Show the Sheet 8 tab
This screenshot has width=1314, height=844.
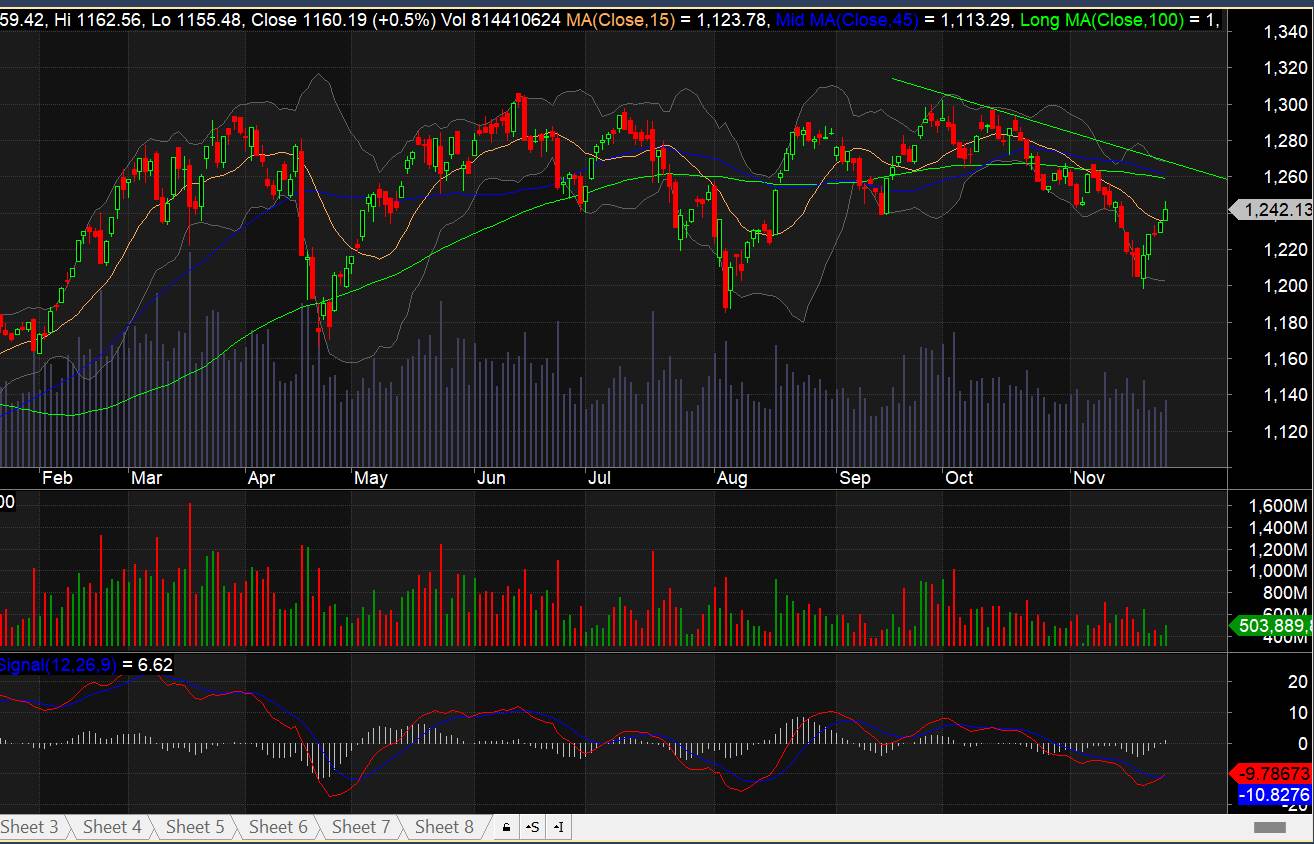(444, 827)
